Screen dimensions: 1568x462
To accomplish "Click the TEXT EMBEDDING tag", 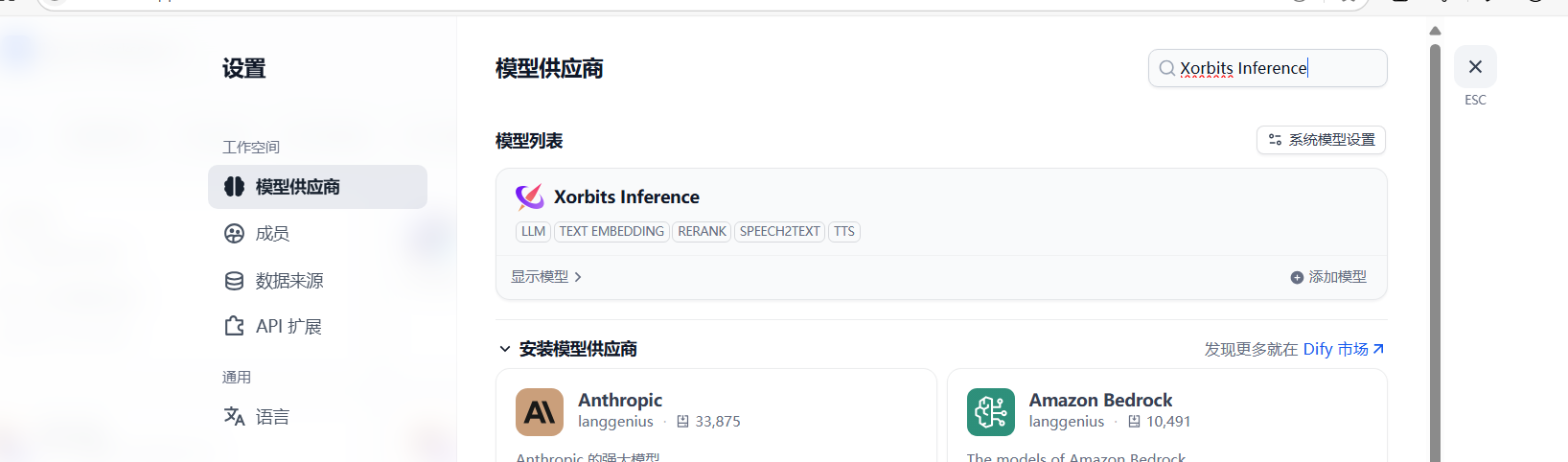I will [611, 231].
